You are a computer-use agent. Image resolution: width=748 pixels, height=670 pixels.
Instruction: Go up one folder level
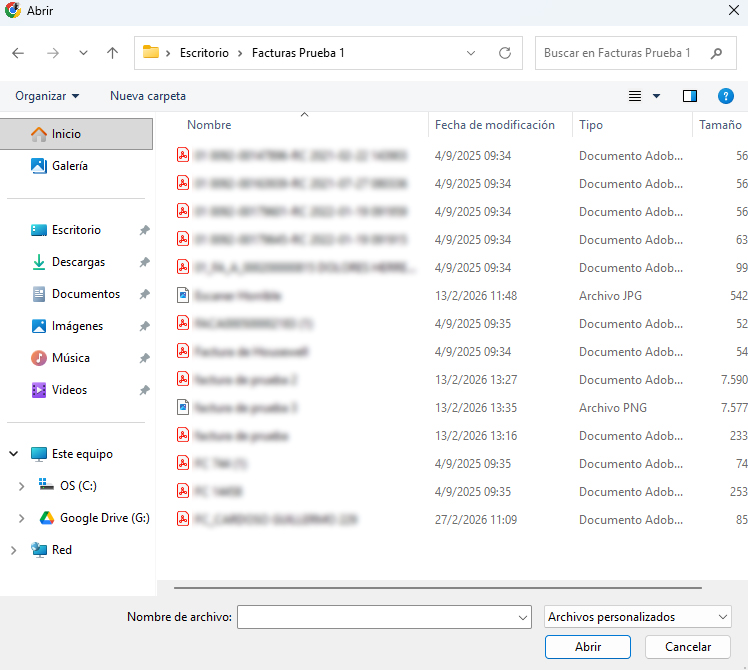point(112,53)
